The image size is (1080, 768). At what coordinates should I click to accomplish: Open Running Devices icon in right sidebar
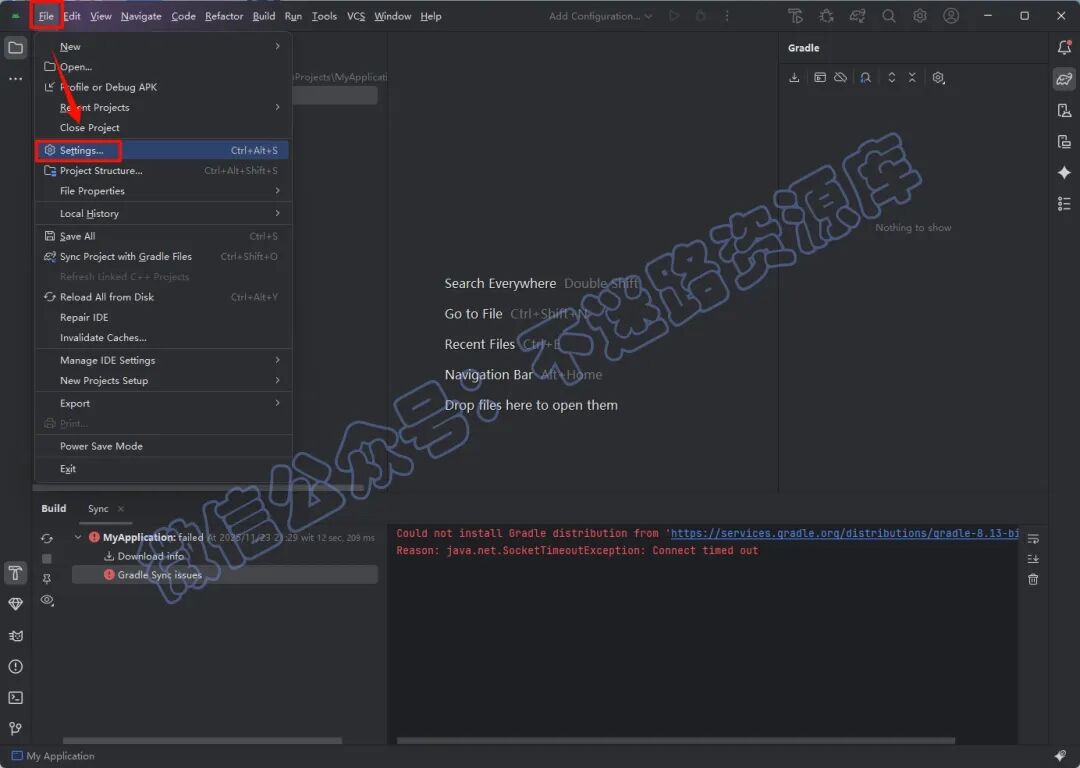[1064, 141]
